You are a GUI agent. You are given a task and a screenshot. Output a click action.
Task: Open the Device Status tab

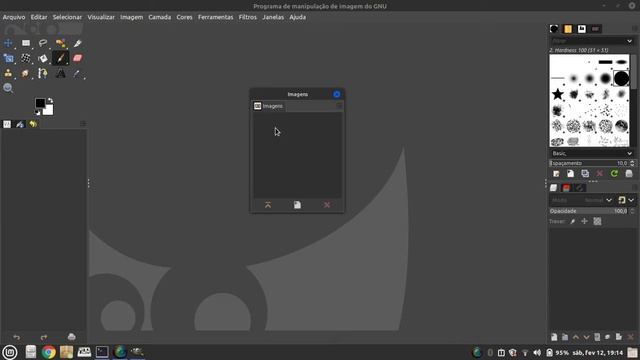tap(20, 124)
